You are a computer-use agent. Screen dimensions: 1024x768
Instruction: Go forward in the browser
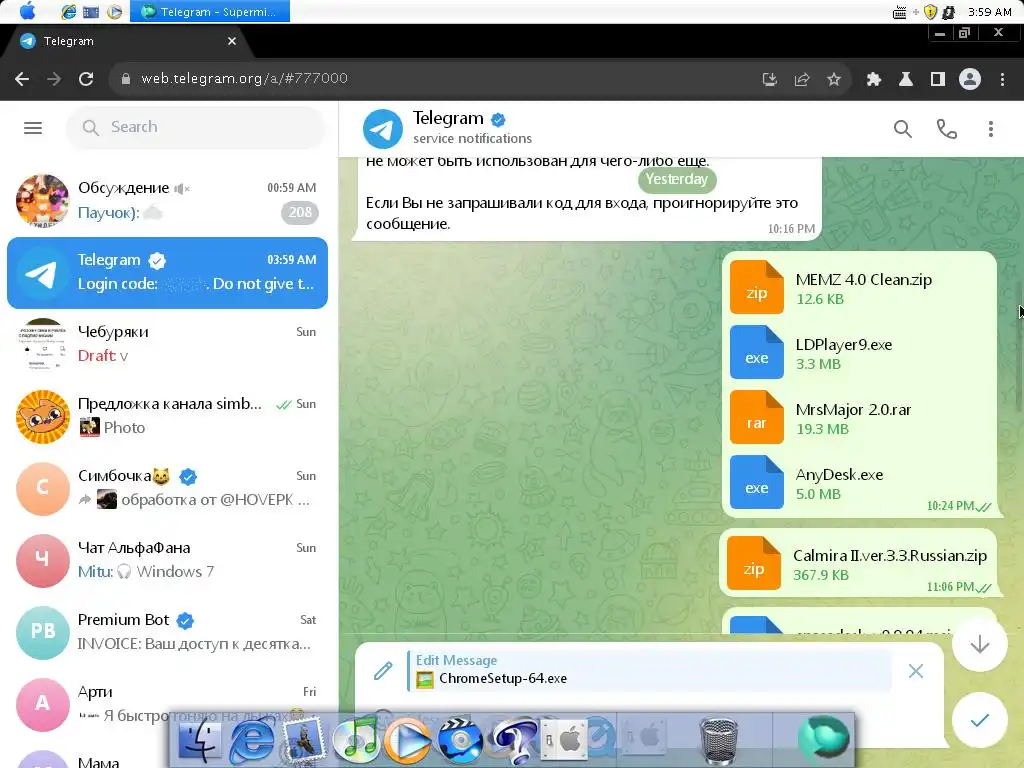(54, 79)
